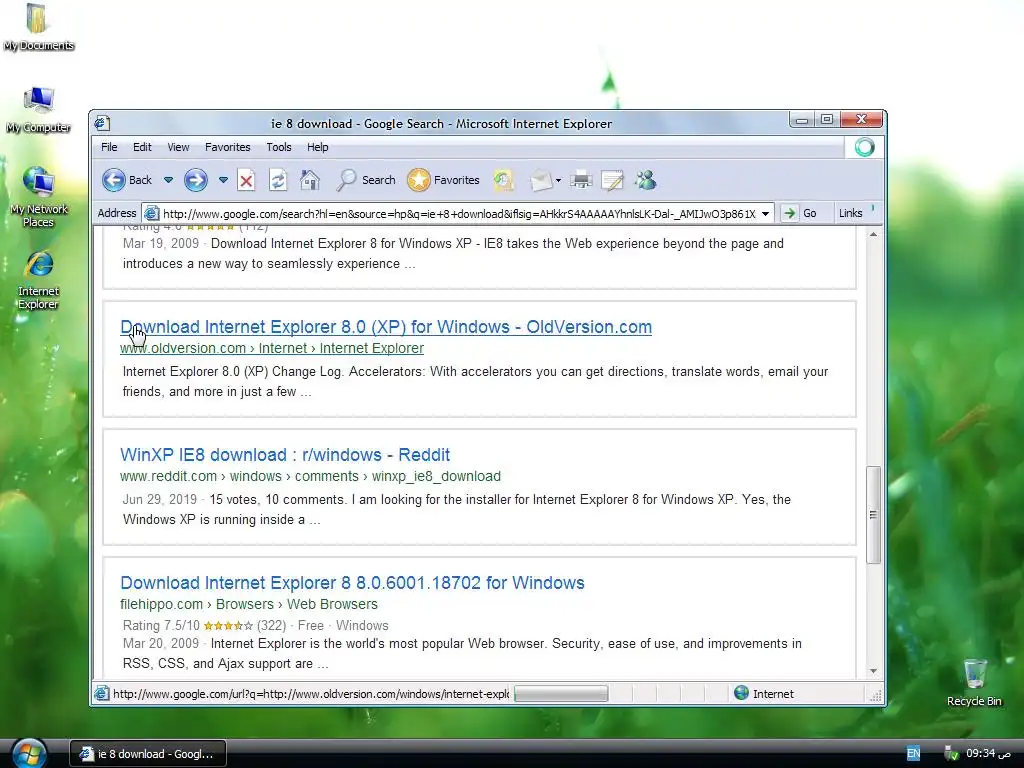Open the Edit menu
1024x768 pixels.
click(x=142, y=147)
